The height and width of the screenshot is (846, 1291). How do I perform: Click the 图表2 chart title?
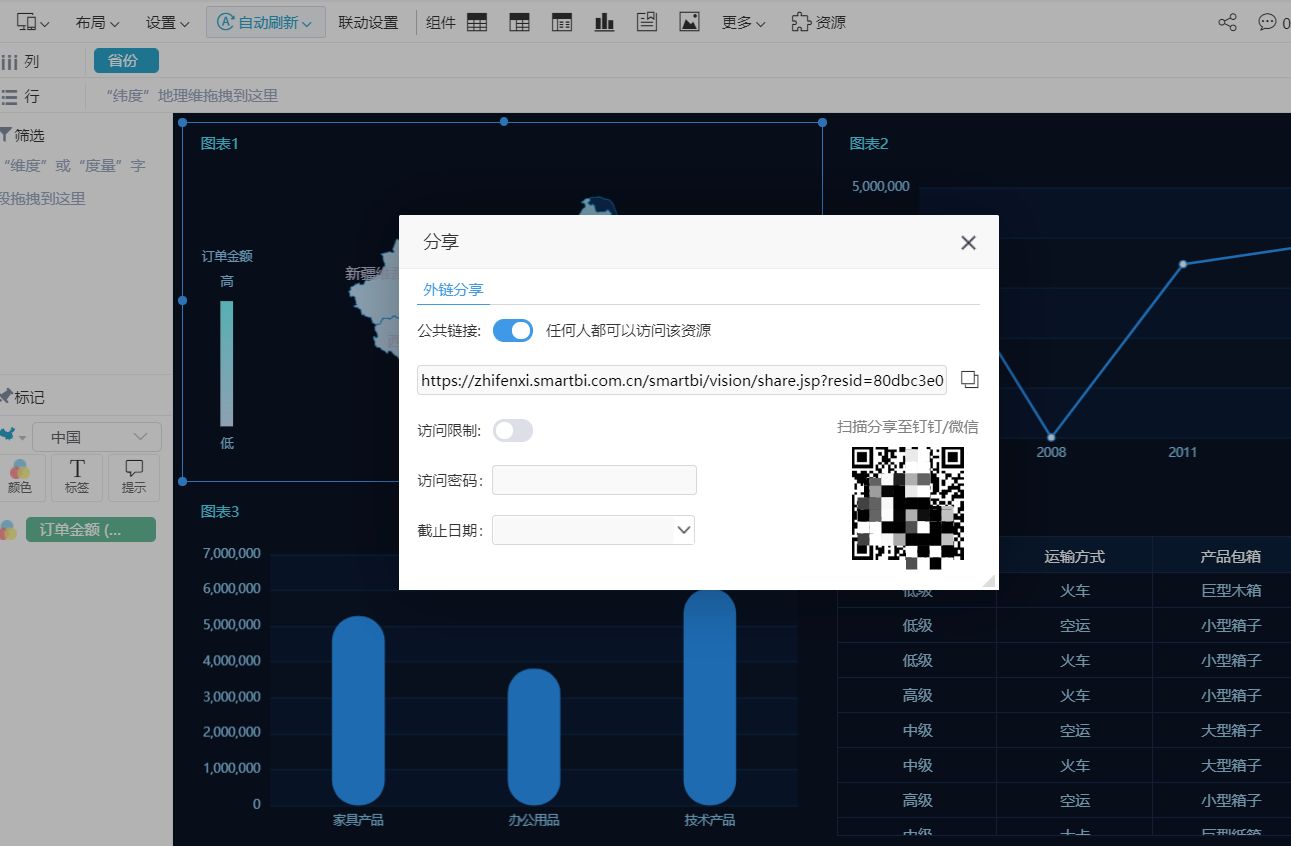pyautogui.click(x=869, y=144)
